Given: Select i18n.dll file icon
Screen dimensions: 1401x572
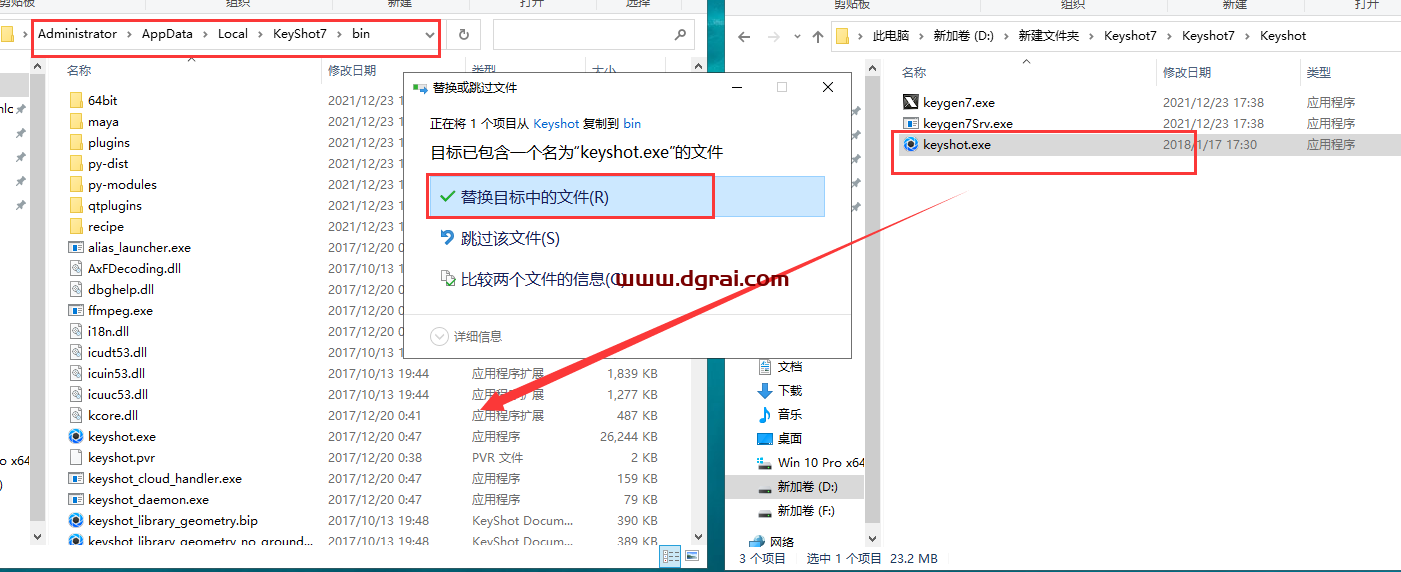Looking at the screenshot, I should (76, 331).
